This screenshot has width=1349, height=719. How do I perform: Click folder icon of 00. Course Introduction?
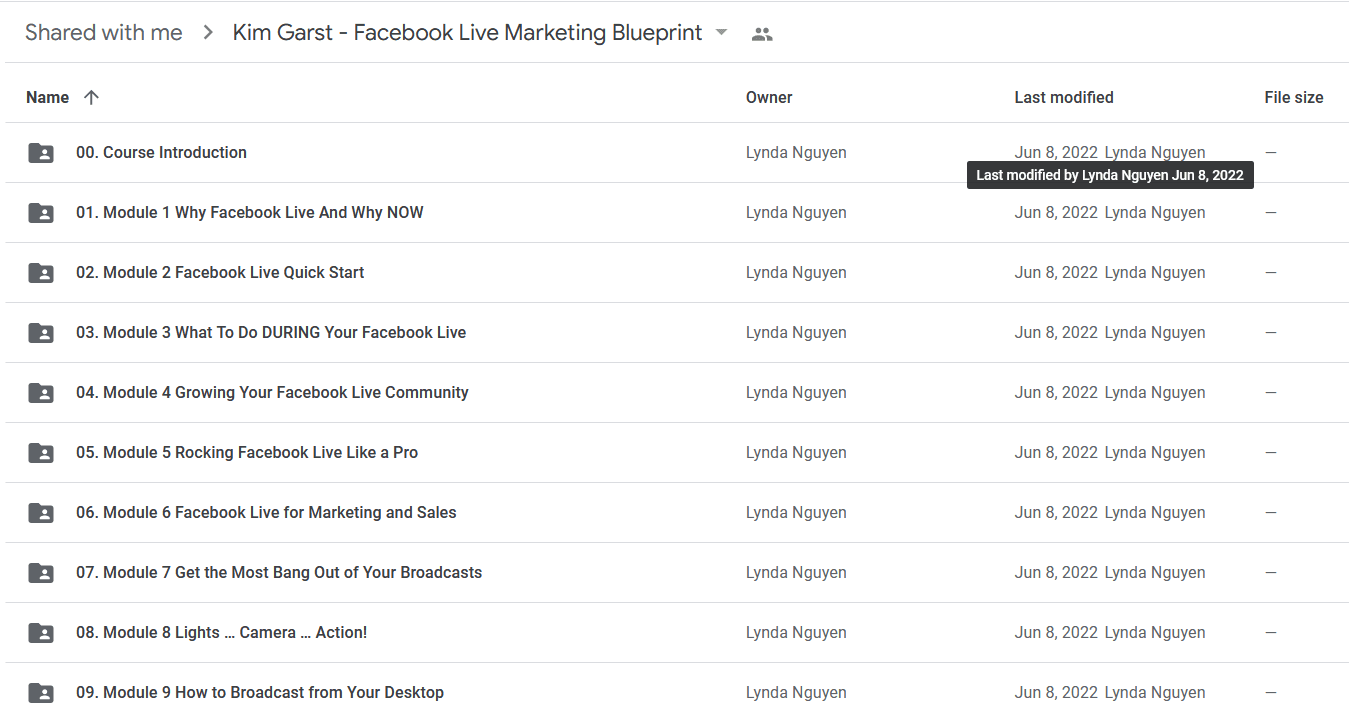[x=41, y=153]
